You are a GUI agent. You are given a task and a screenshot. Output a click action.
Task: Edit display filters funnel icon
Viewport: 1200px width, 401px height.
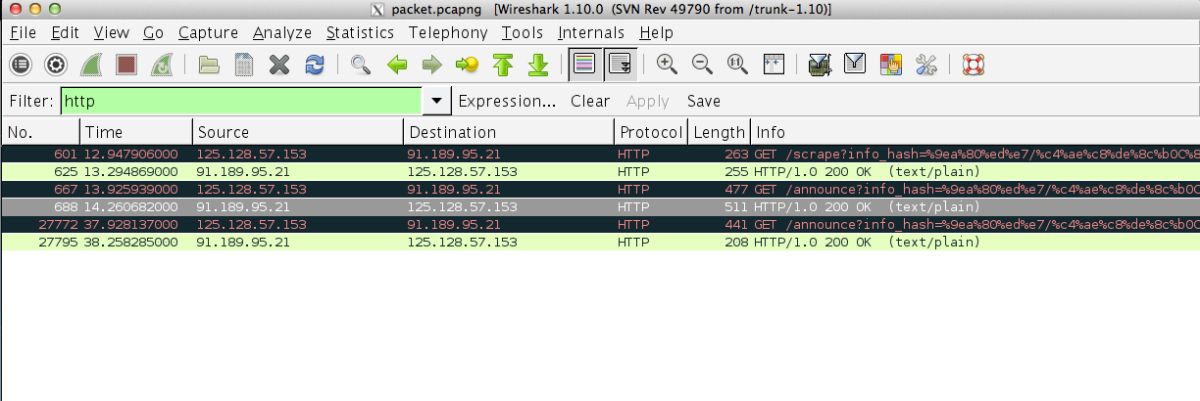(855, 65)
